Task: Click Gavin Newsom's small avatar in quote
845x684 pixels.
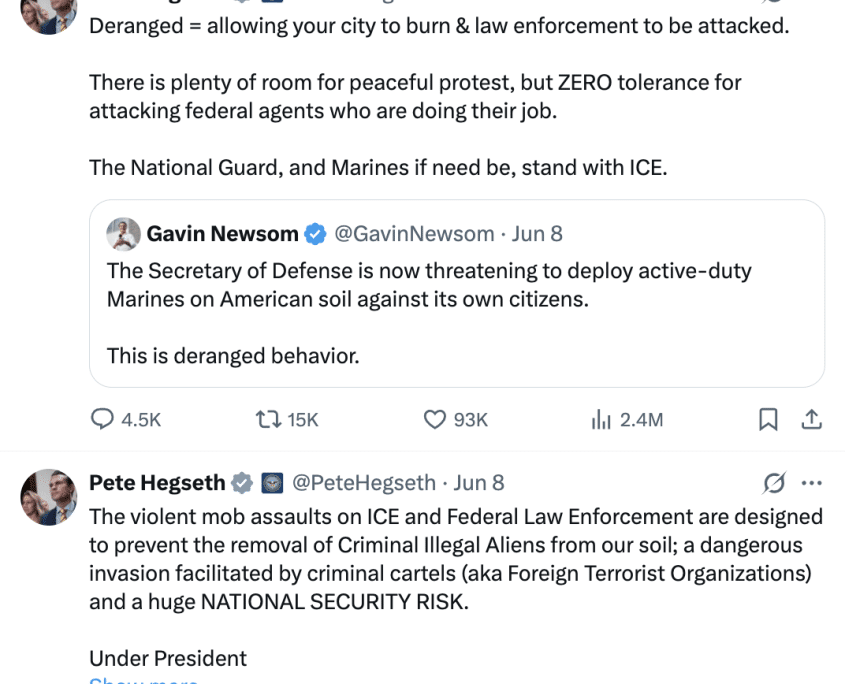Action: point(123,234)
